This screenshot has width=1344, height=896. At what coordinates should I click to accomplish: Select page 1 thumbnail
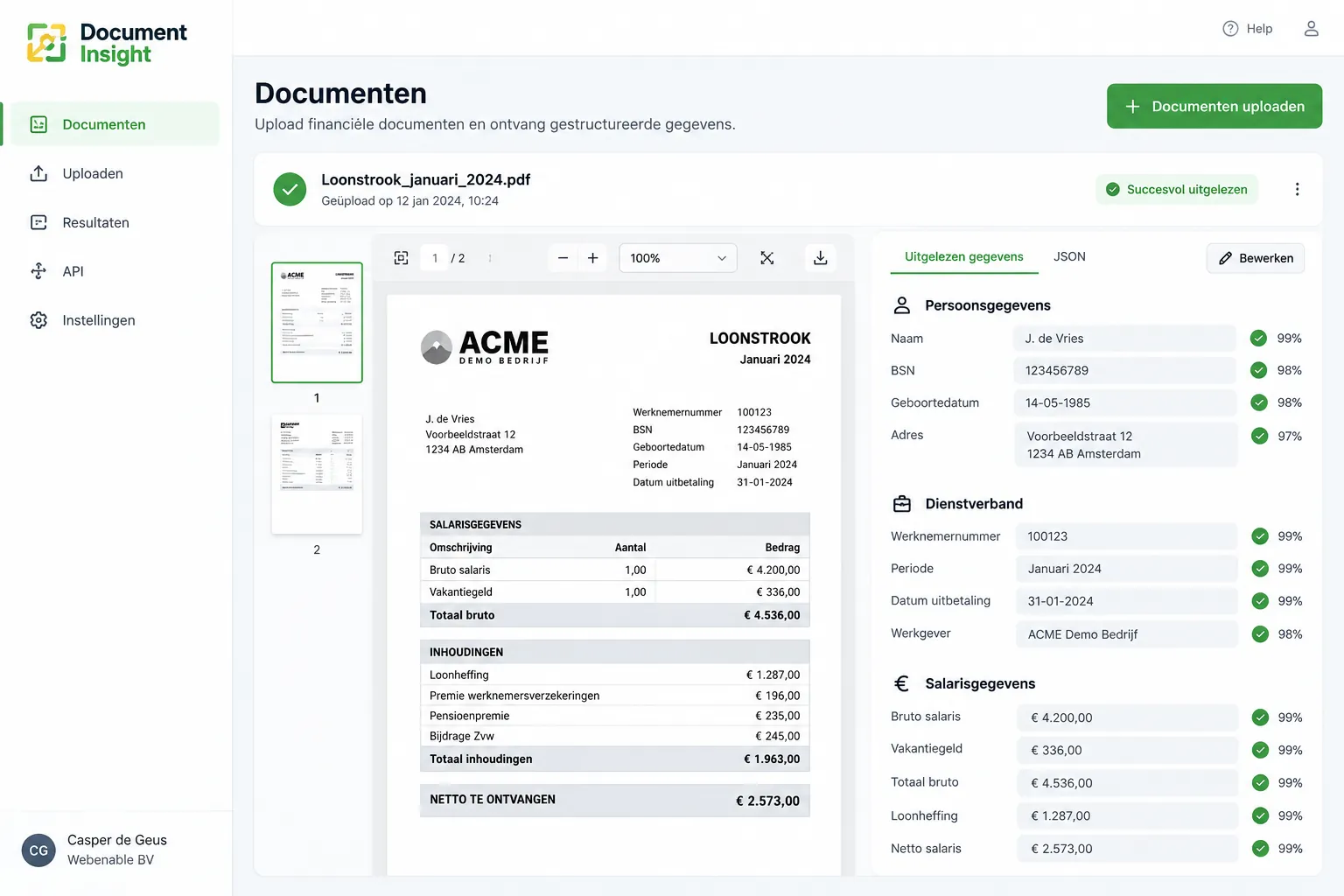pyautogui.click(x=317, y=323)
